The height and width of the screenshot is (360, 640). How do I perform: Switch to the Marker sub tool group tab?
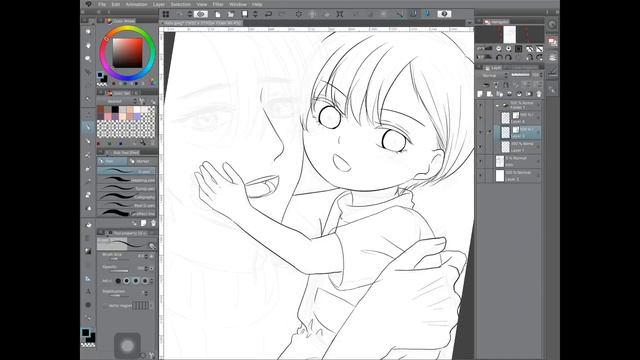(x=141, y=161)
